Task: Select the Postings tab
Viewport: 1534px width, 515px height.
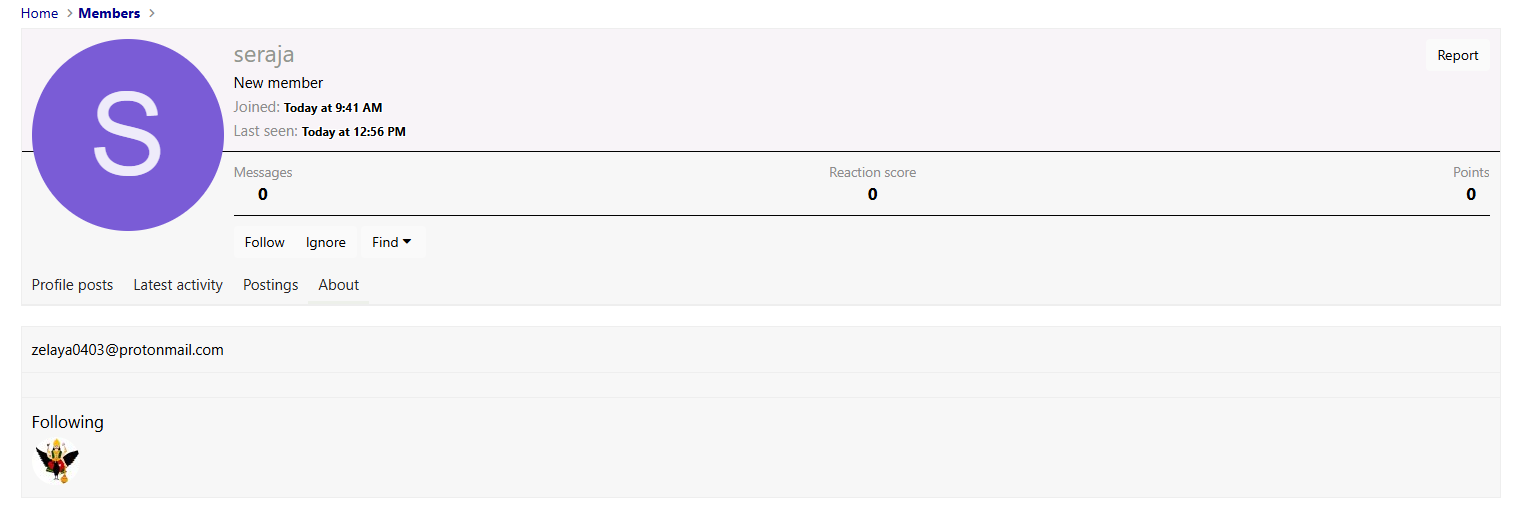Action: 270,285
